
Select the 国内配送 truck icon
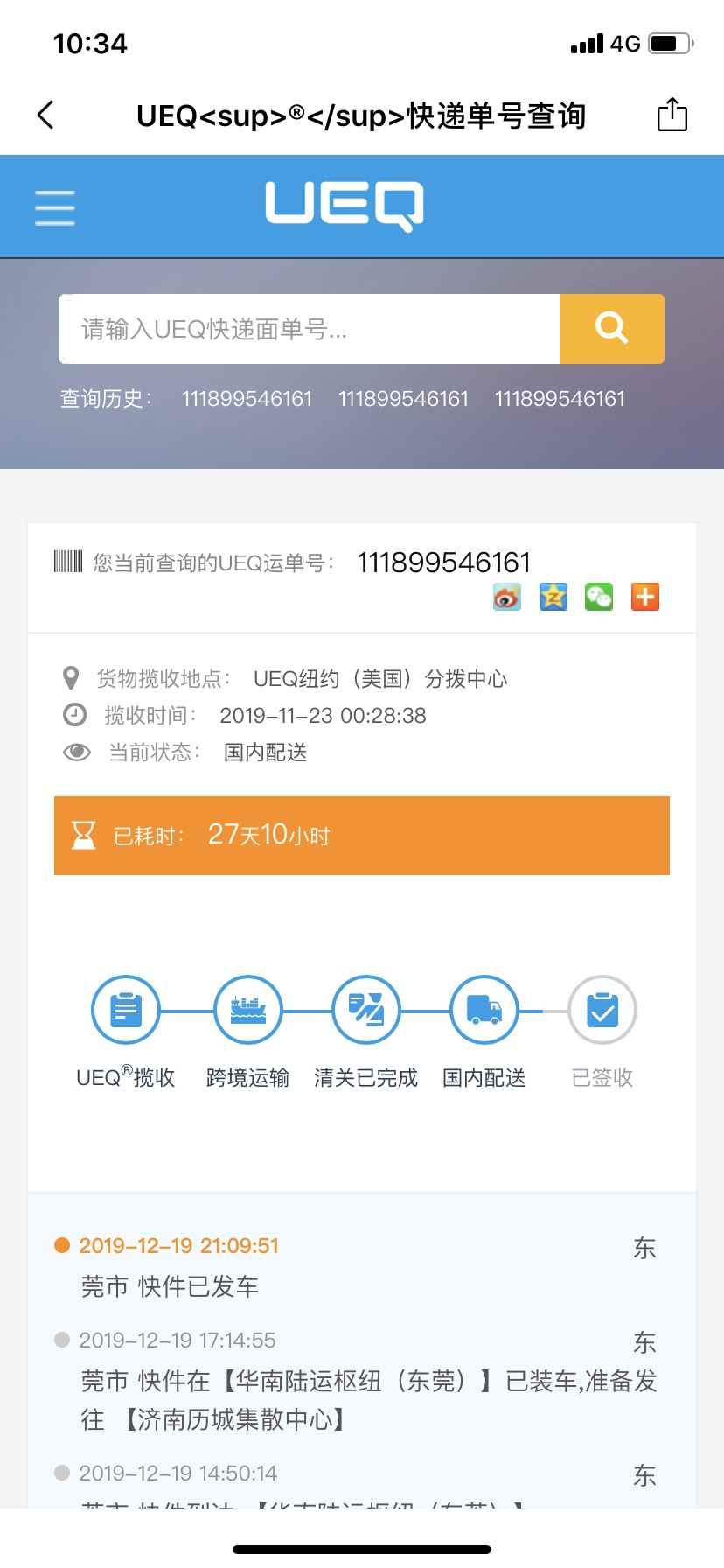click(x=484, y=1010)
